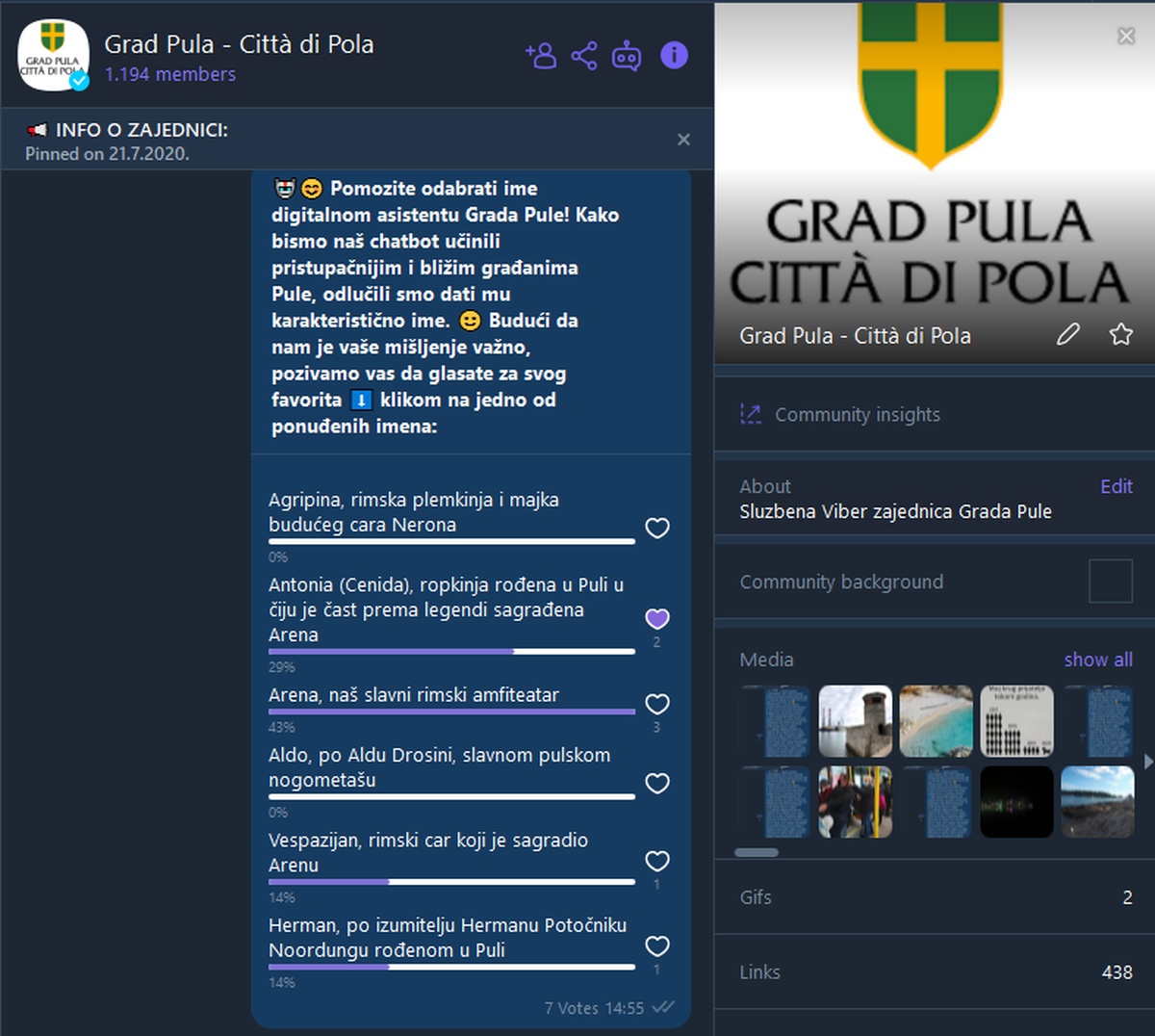
Task: Click the Agripina poll result bar
Action: (451, 542)
